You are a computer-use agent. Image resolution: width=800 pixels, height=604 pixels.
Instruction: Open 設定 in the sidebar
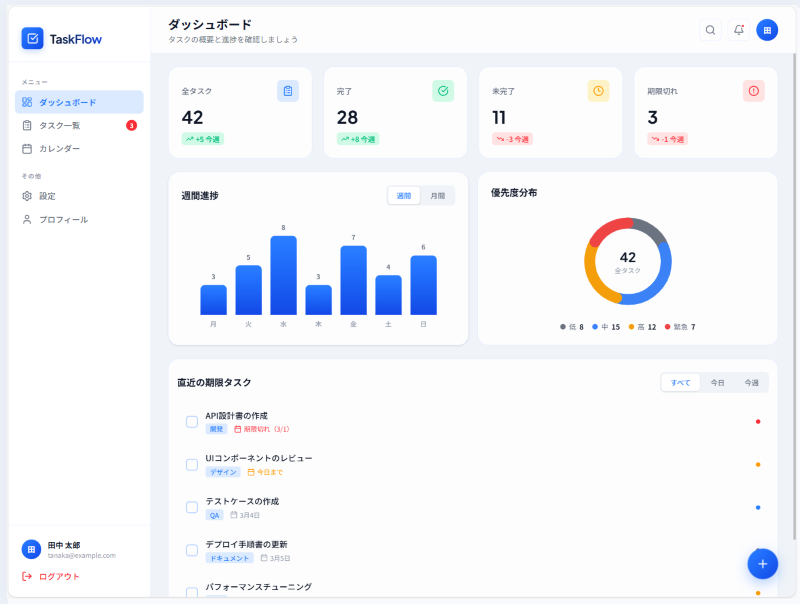(x=79, y=196)
